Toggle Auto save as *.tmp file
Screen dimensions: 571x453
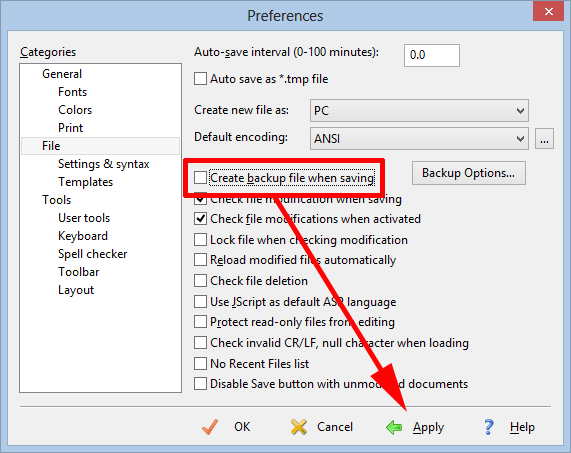pyautogui.click(x=200, y=79)
